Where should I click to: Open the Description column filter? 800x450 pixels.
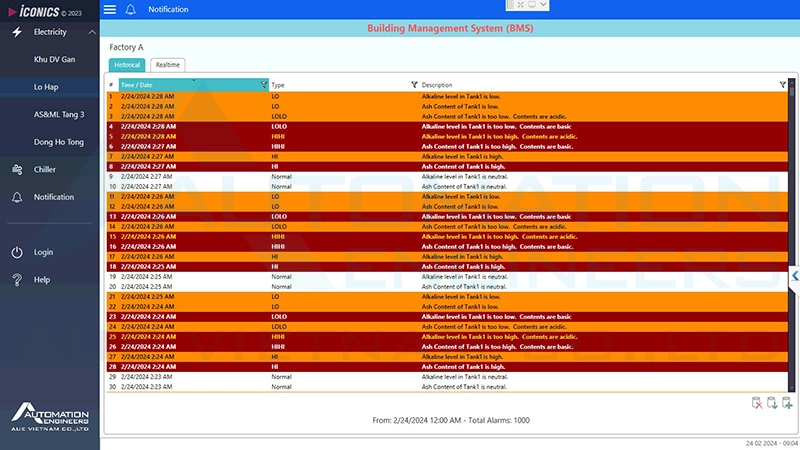(x=782, y=85)
